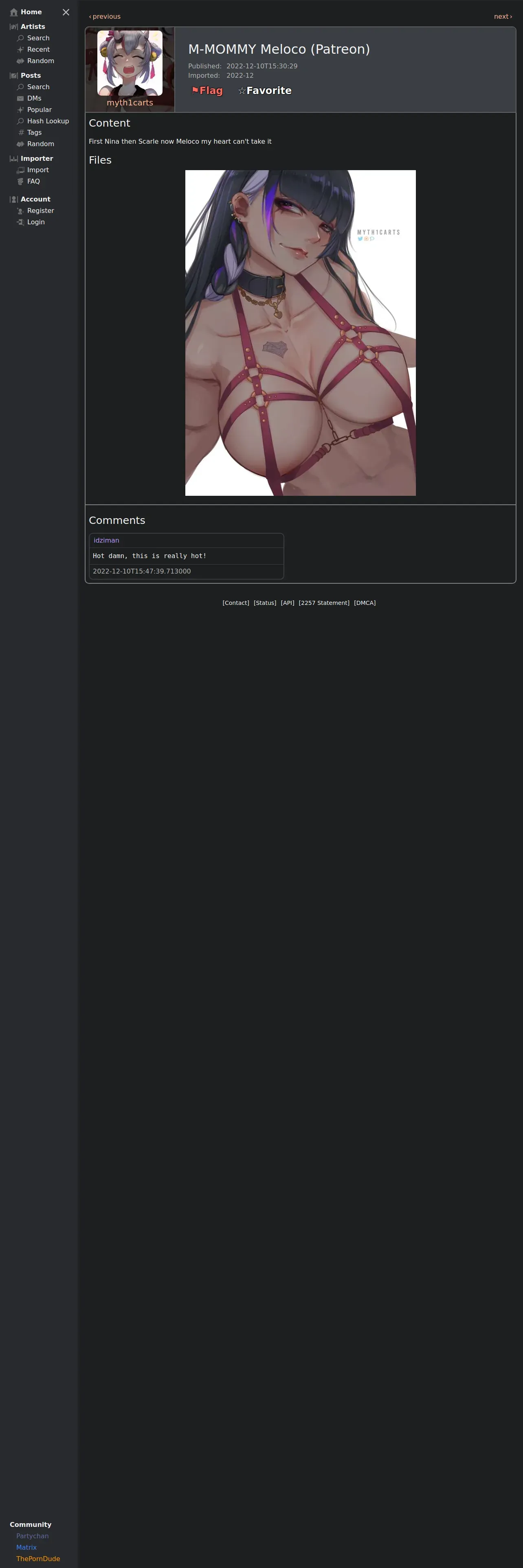Open the DMs page
The width and height of the screenshot is (523, 1568).
[34, 99]
